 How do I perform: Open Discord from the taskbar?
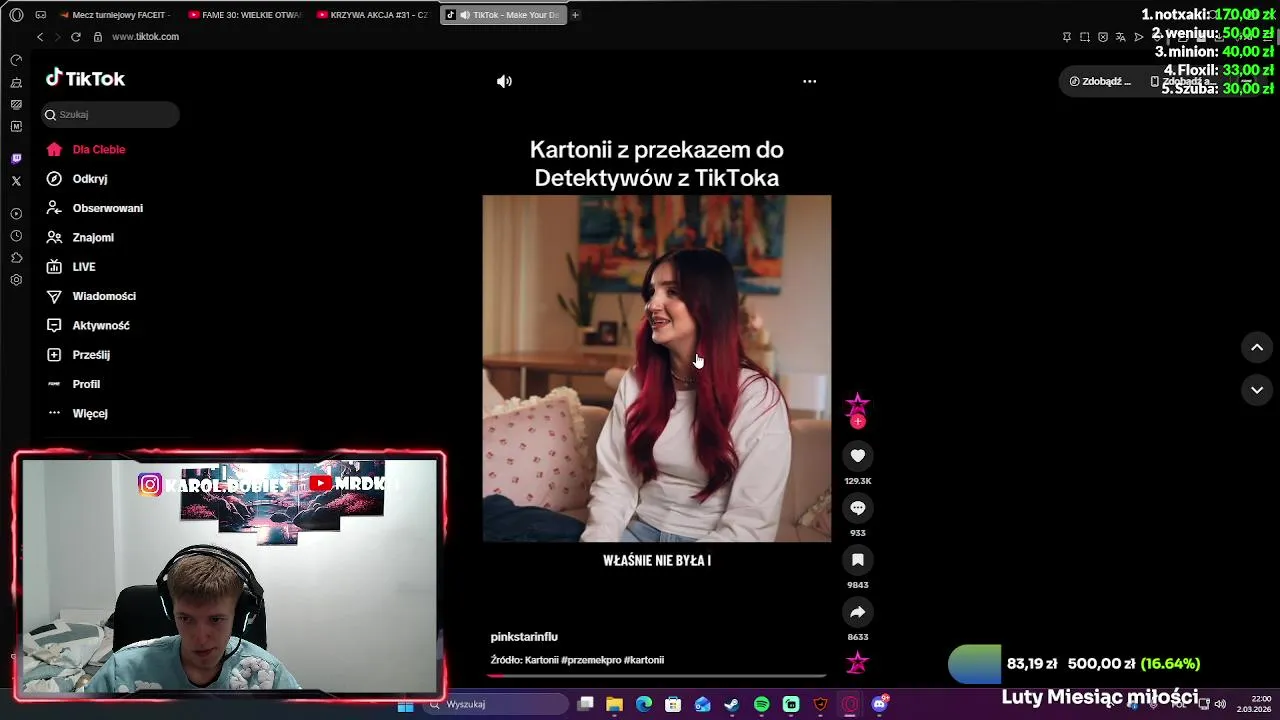click(880, 705)
